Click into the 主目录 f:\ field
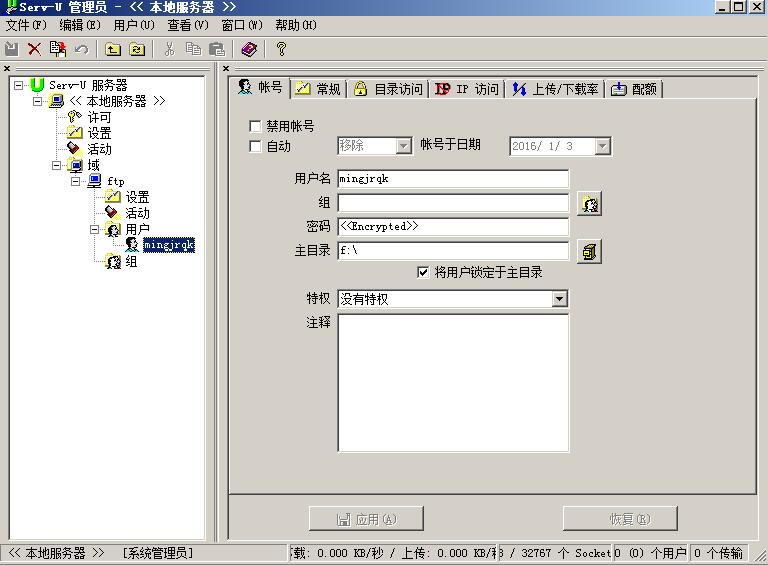Image resolution: width=768 pixels, height=565 pixels. [453, 251]
